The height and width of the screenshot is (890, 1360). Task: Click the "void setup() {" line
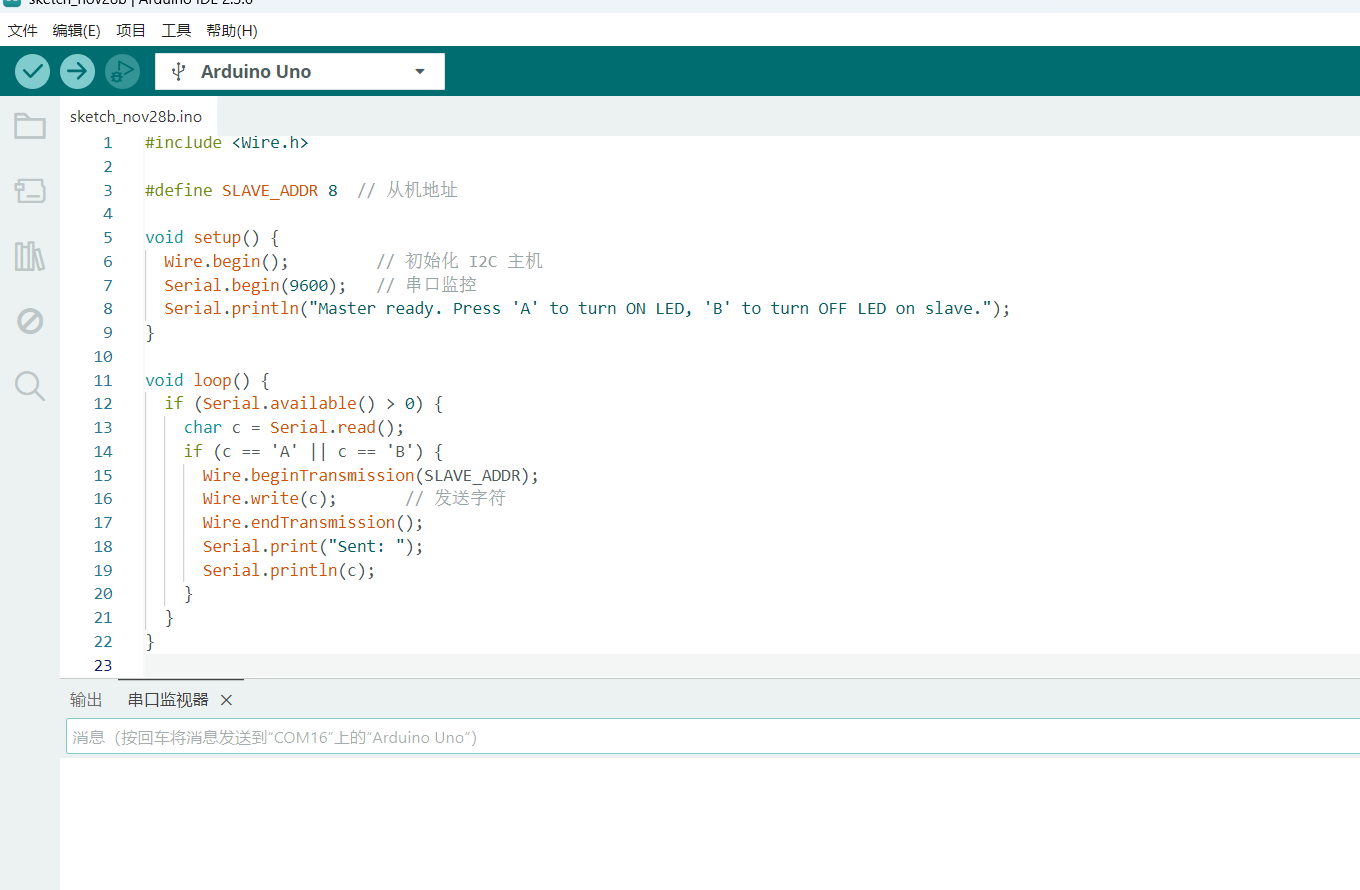coord(212,238)
